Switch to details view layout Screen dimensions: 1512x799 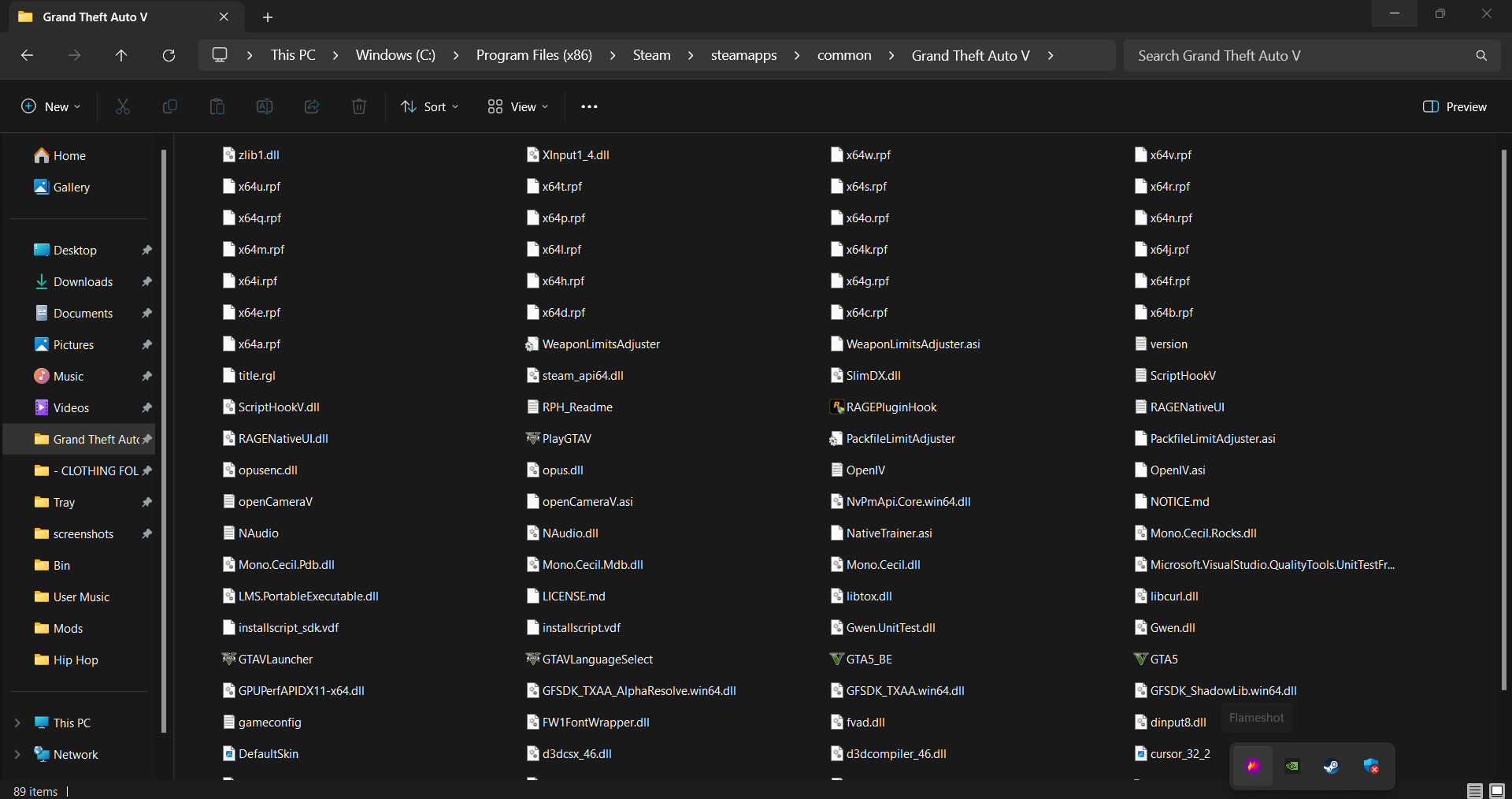click(1475, 790)
